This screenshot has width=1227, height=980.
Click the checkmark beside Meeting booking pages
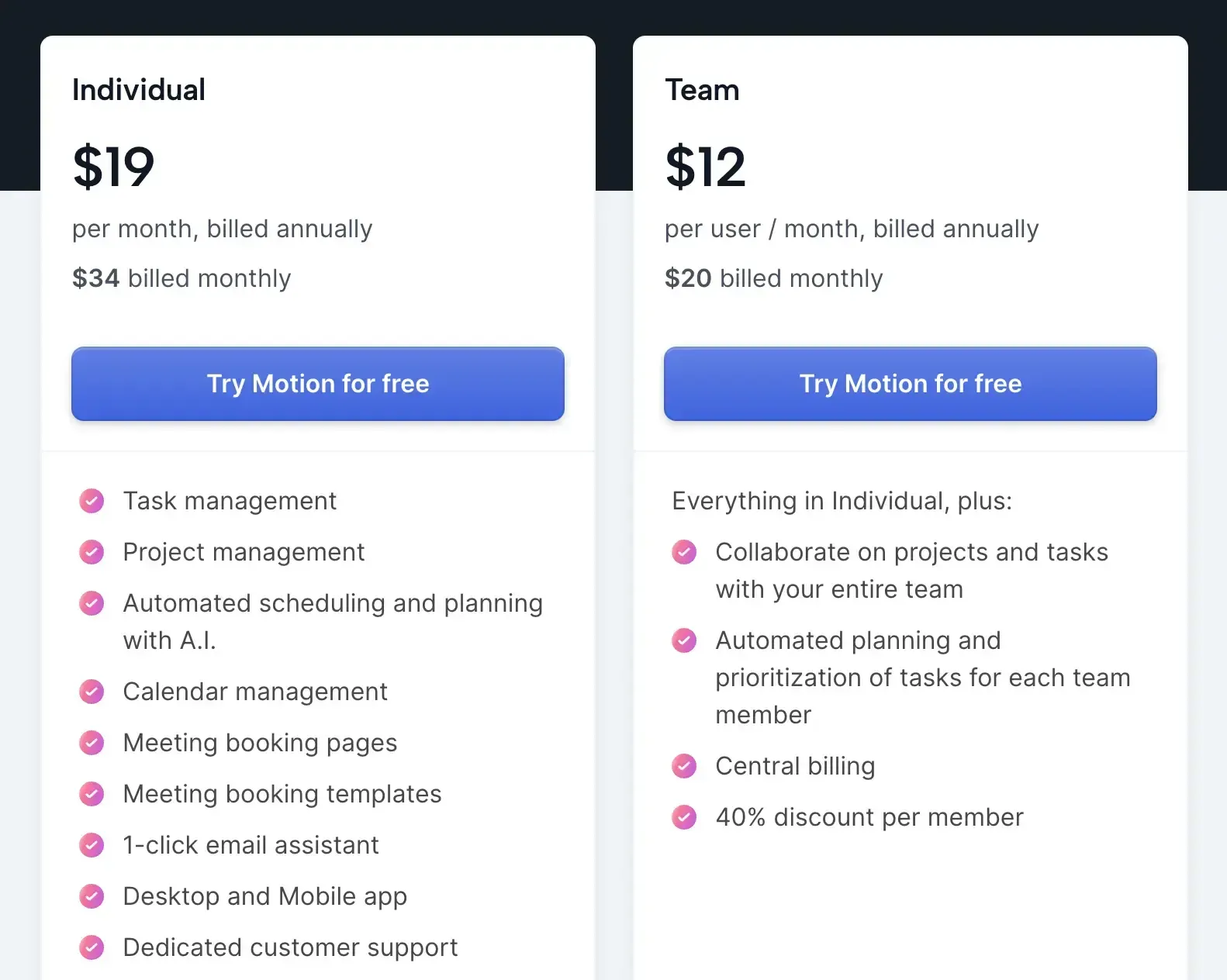click(92, 743)
